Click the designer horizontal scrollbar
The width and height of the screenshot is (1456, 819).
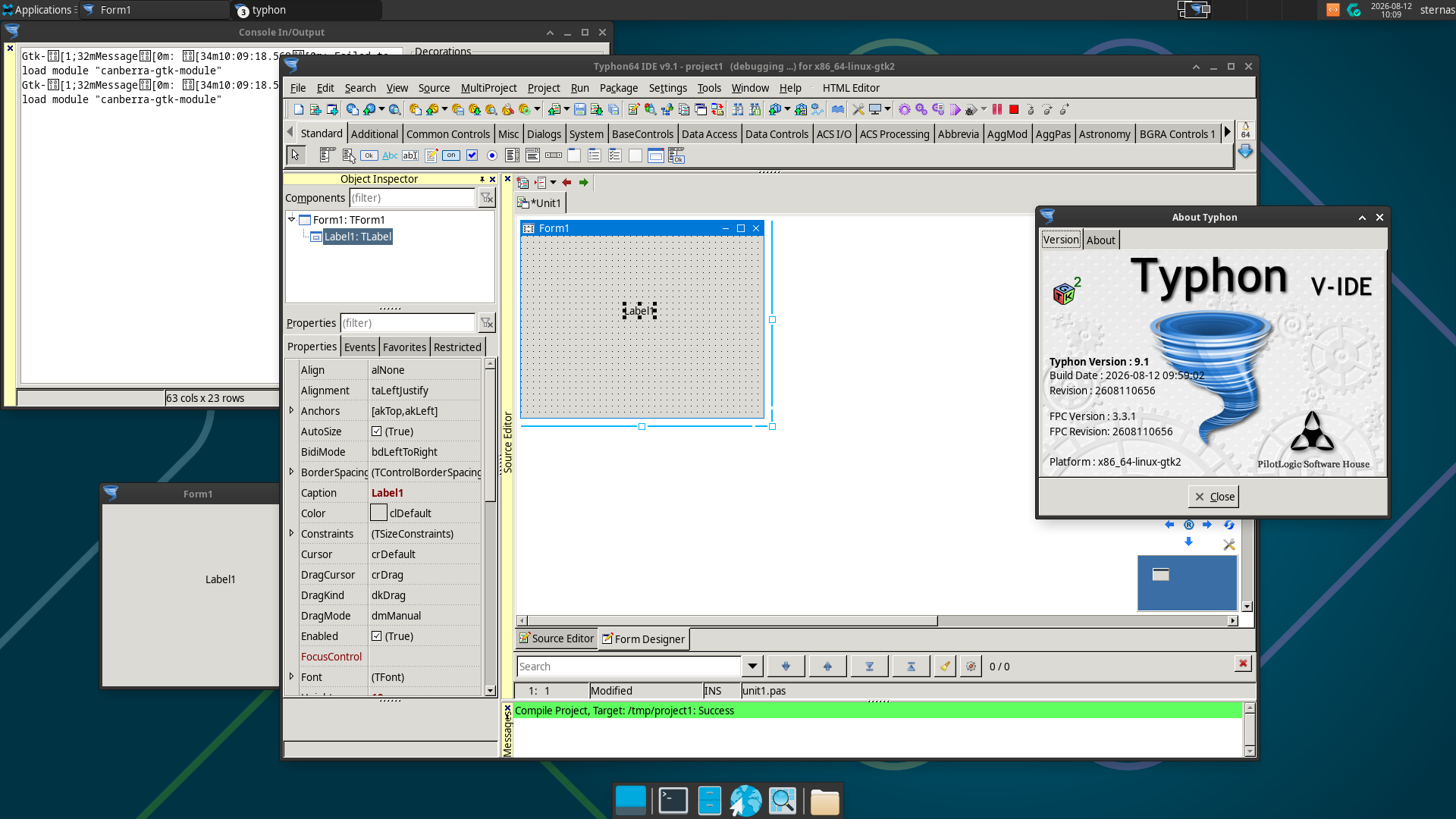click(x=877, y=621)
